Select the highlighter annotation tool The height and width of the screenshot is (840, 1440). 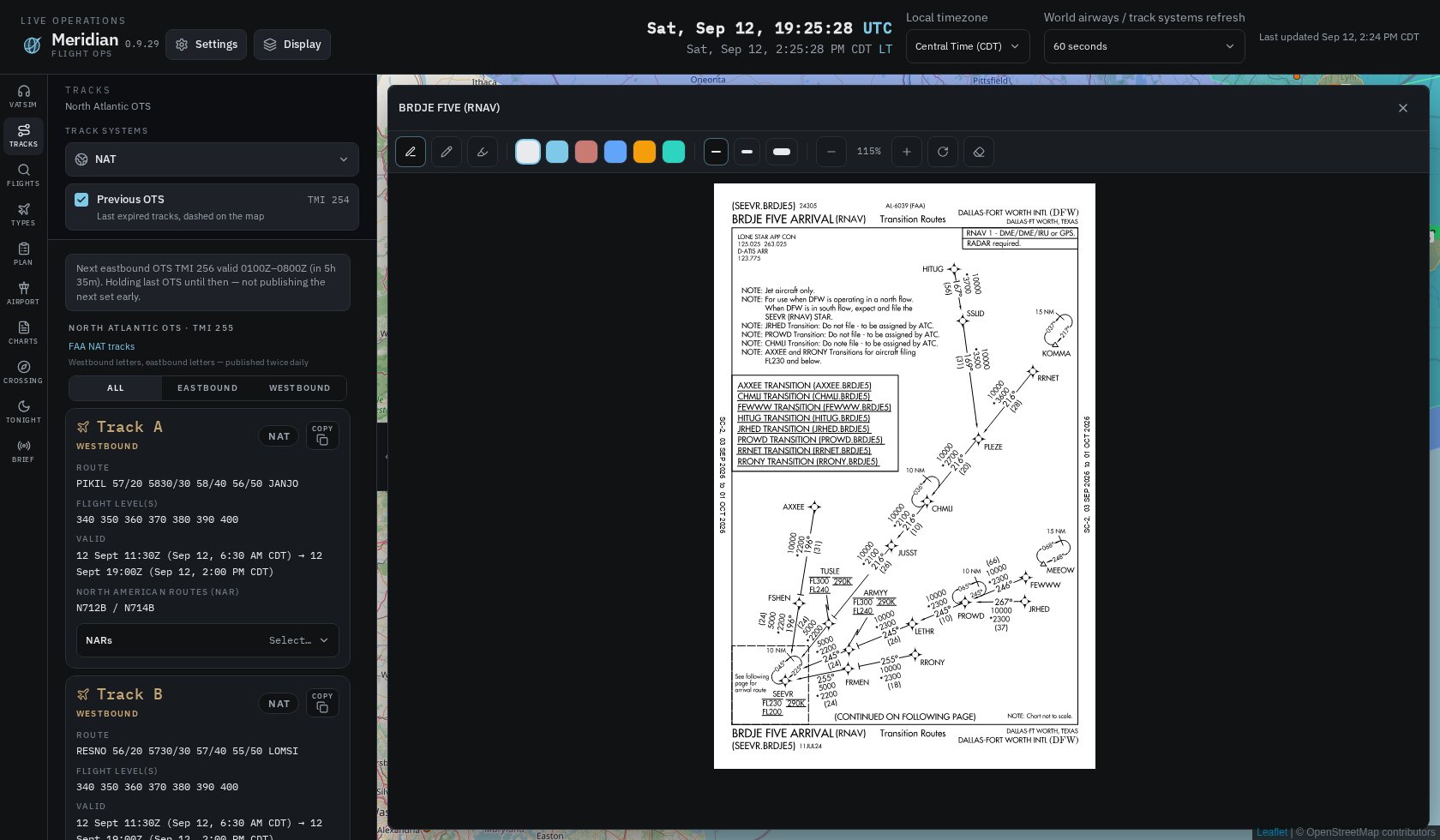pos(483,152)
